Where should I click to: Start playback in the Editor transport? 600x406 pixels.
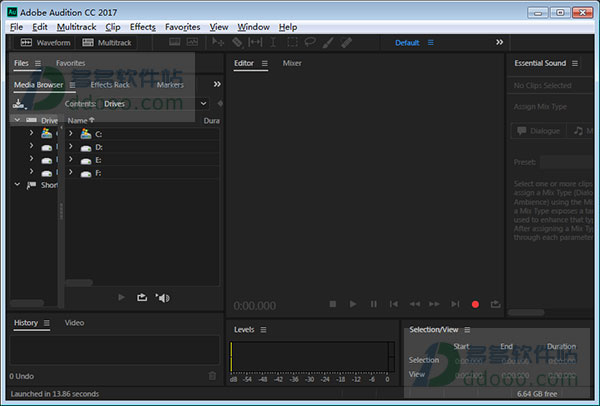(353, 304)
